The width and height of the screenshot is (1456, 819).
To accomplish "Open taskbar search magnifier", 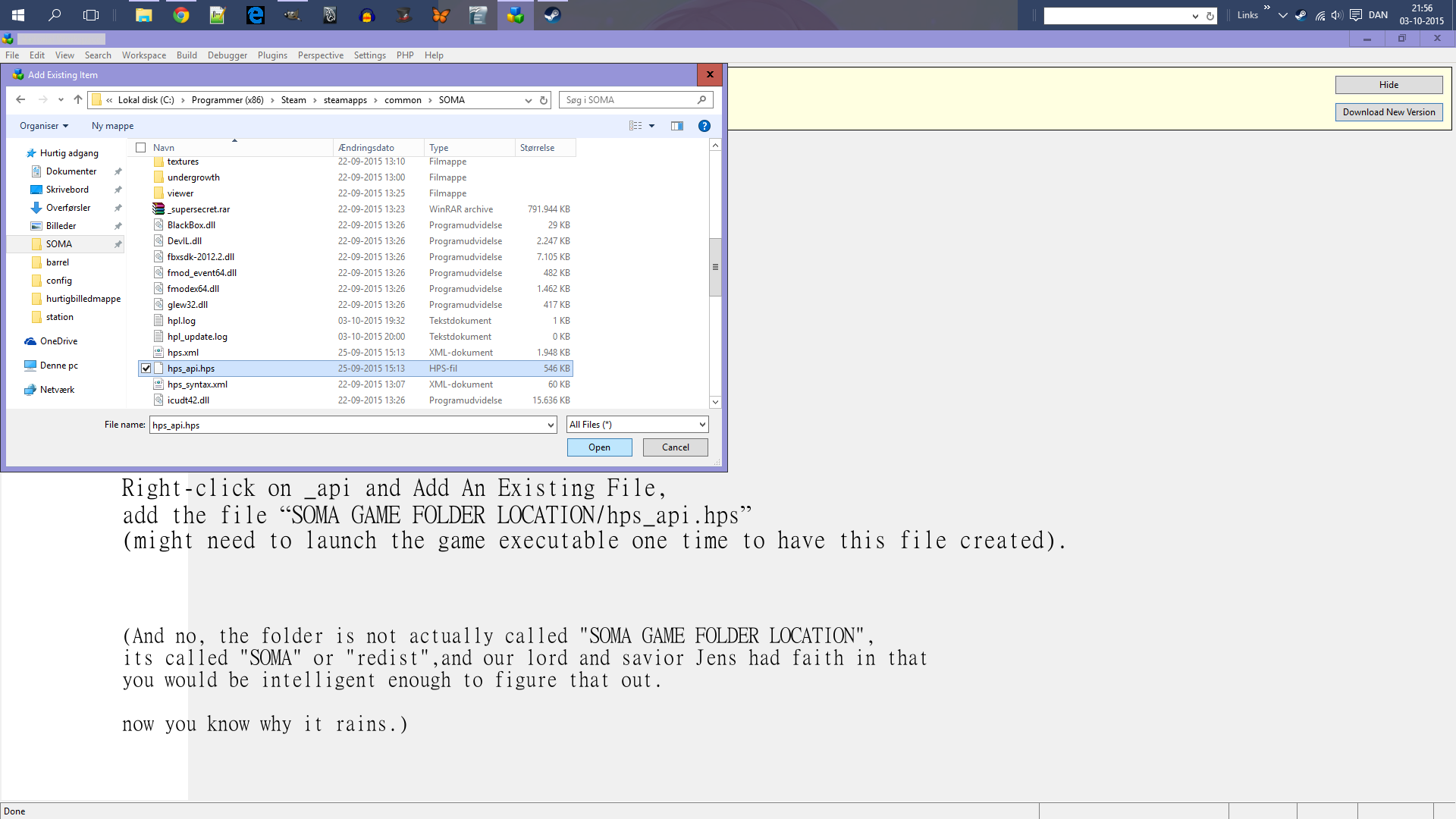I will click(55, 15).
